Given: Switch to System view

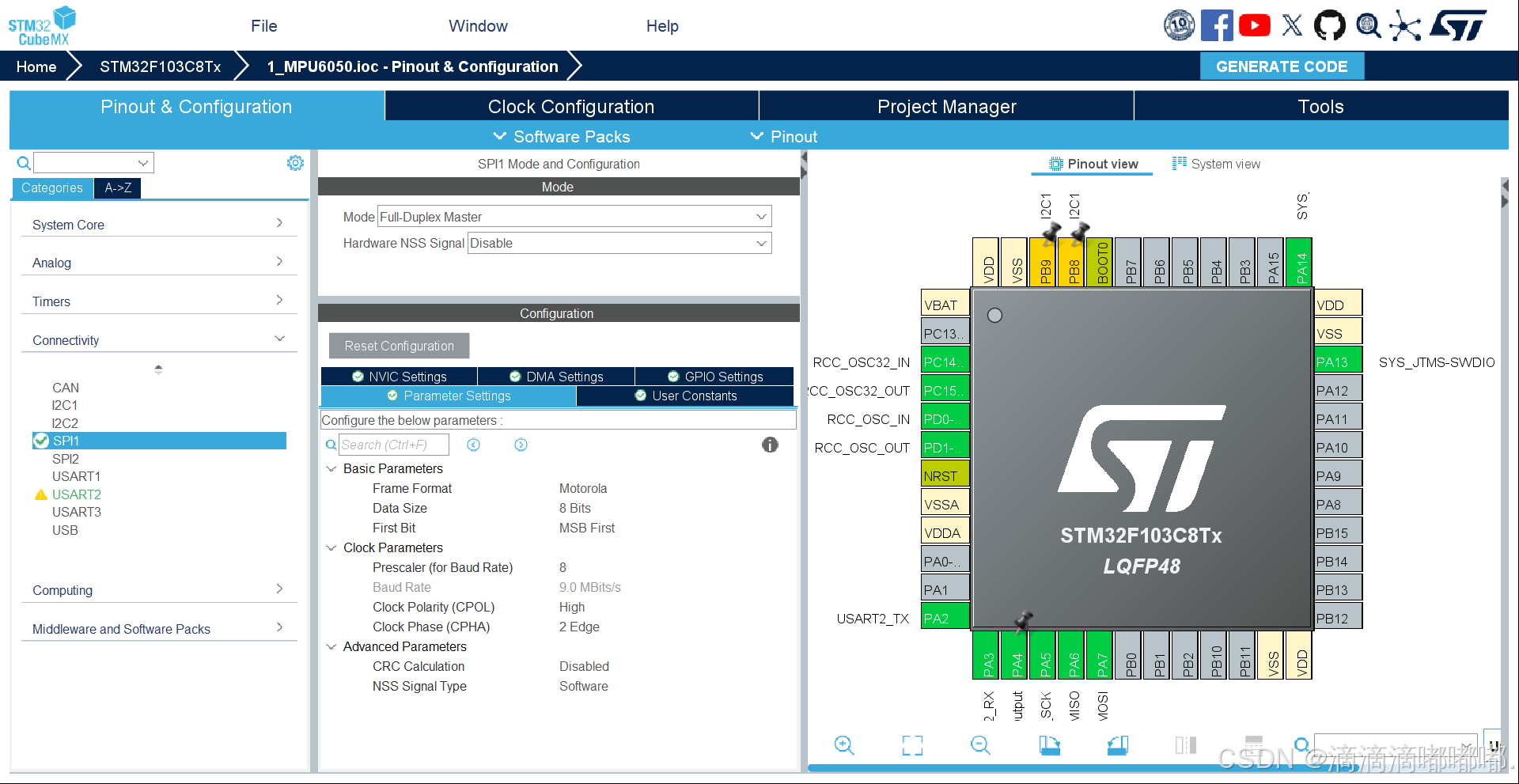Looking at the screenshot, I should [1216, 164].
